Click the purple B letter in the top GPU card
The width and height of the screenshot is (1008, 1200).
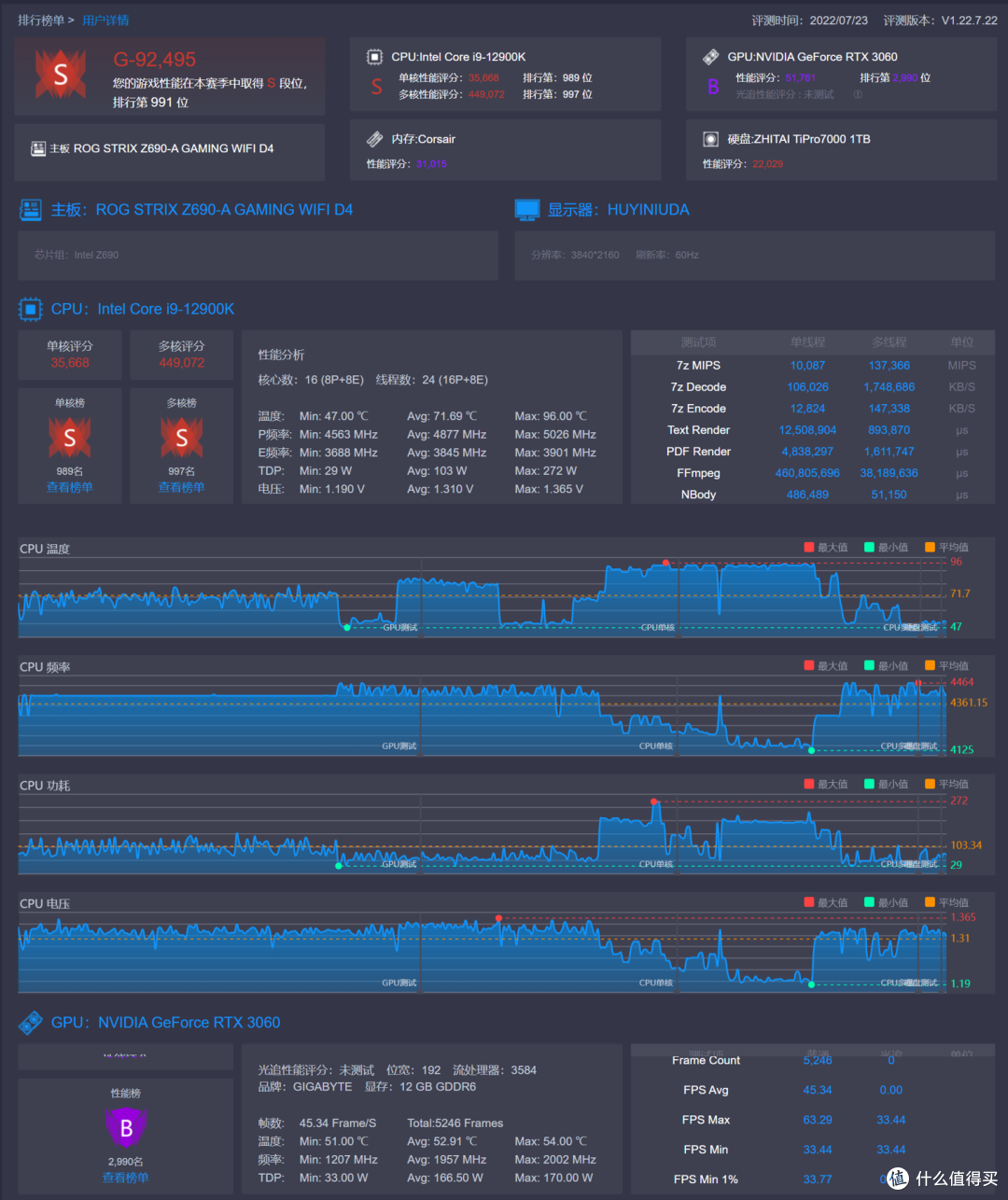(713, 87)
